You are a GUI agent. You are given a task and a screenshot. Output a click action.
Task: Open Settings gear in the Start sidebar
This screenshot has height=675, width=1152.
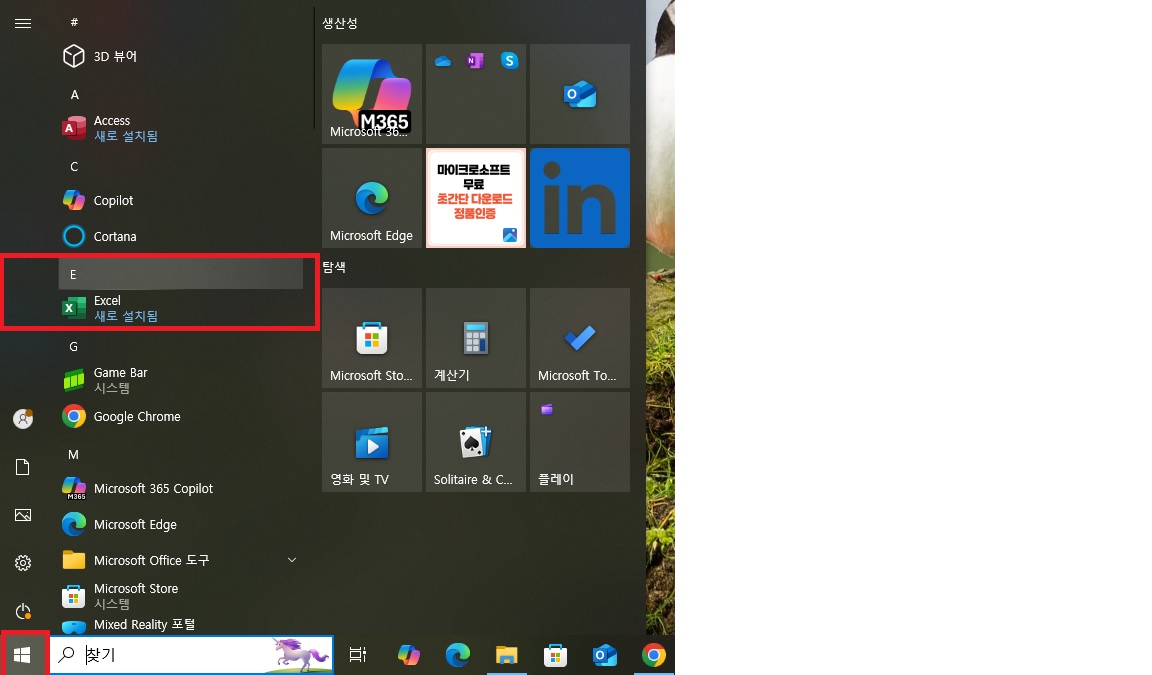tap(23, 563)
